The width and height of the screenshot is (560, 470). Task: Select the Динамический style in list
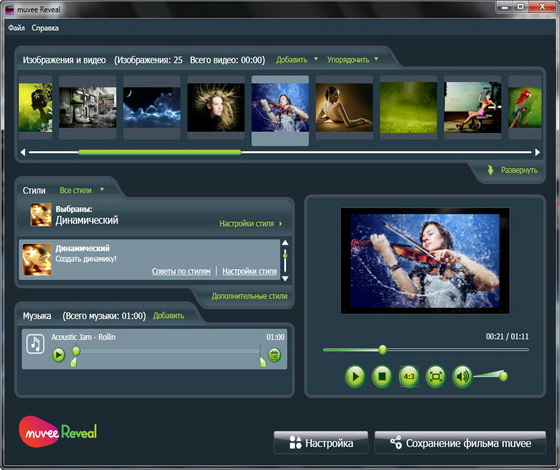click(x=149, y=260)
